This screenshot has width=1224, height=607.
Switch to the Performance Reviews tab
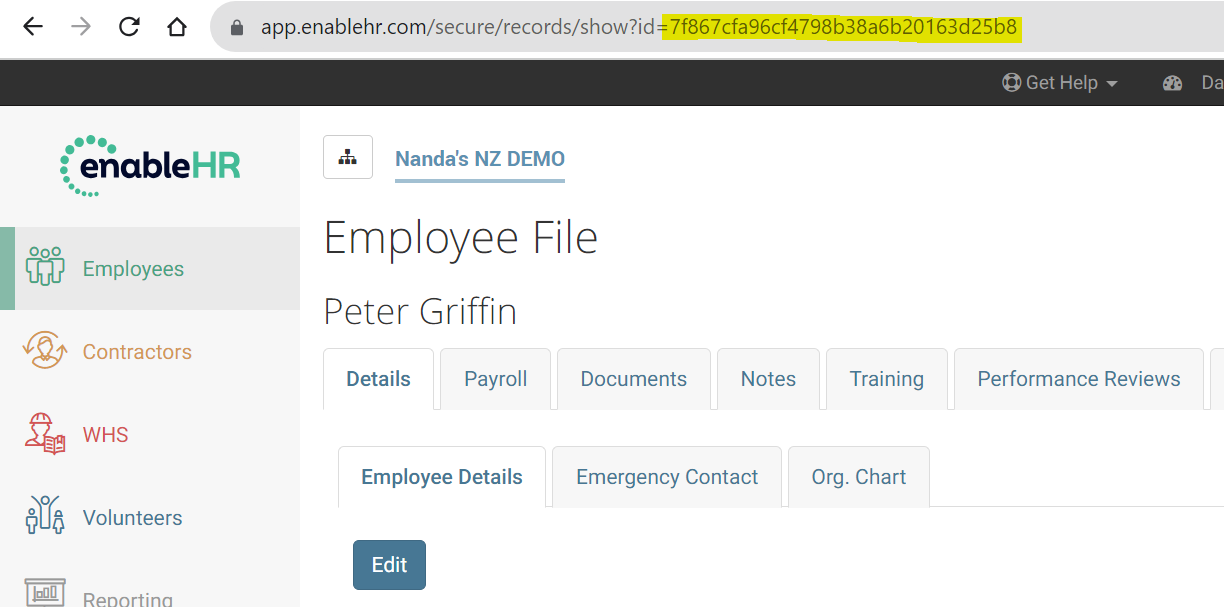coord(1079,379)
